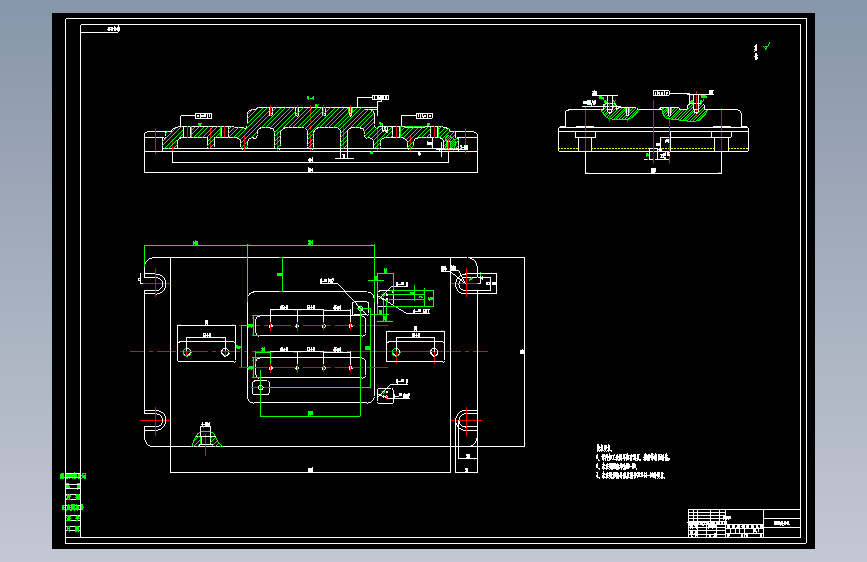This screenshot has height=562, width=867.
Task: Select the right green hatched area in the side view
Action: pos(684,114)
